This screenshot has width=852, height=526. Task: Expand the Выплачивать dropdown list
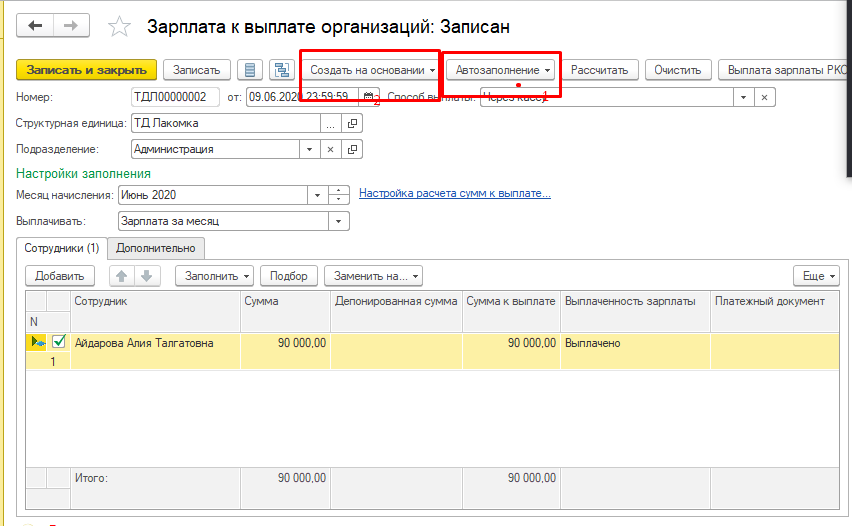[x=340, y=221]
